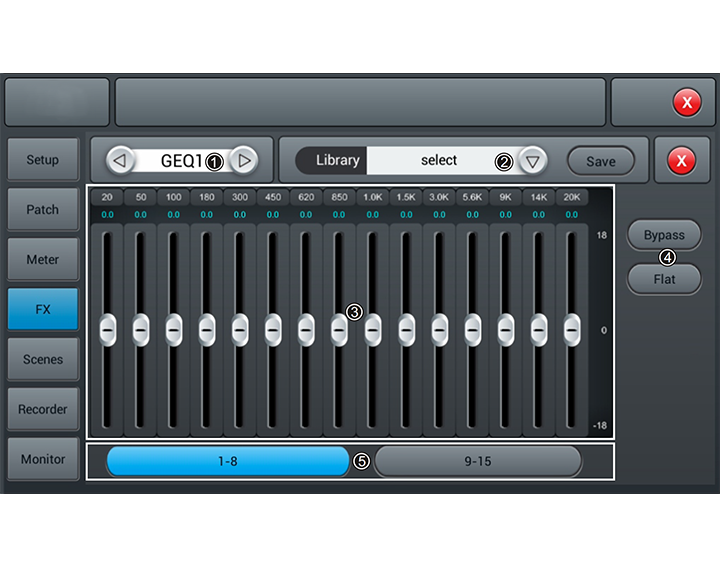Open the Scenes page
The image size is (720, 567).
[43, 360]
